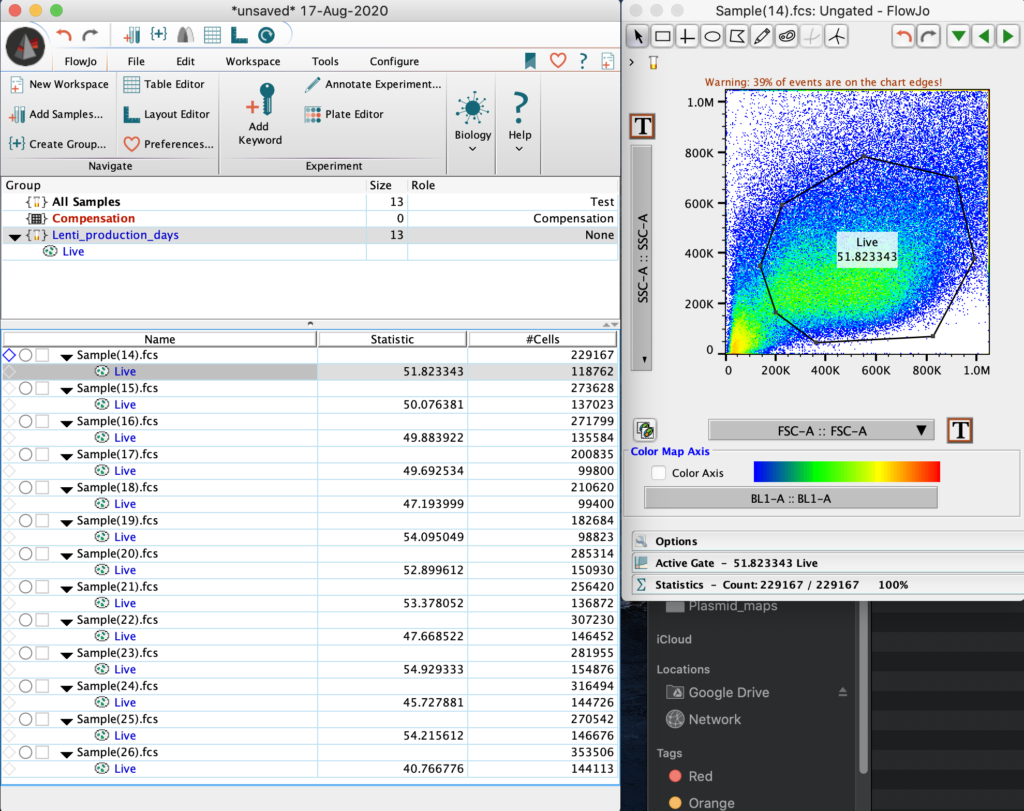Toggle the circle marker for Sample(20).fcs
This screenshot has width=1024, height=811.
click(25, 554)
